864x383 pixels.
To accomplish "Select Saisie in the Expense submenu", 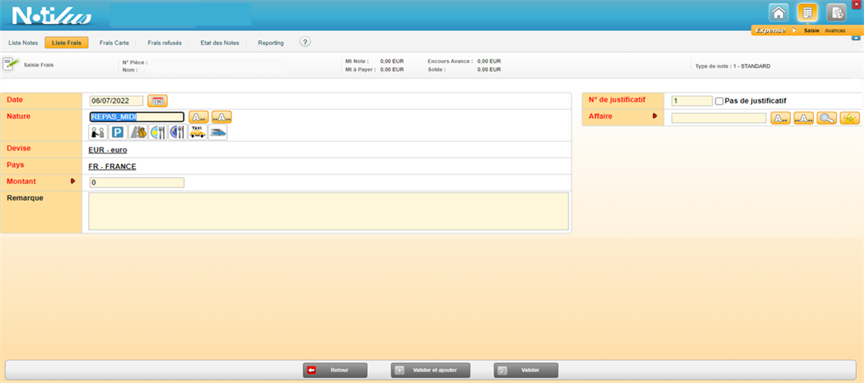I will pos(812,31).
